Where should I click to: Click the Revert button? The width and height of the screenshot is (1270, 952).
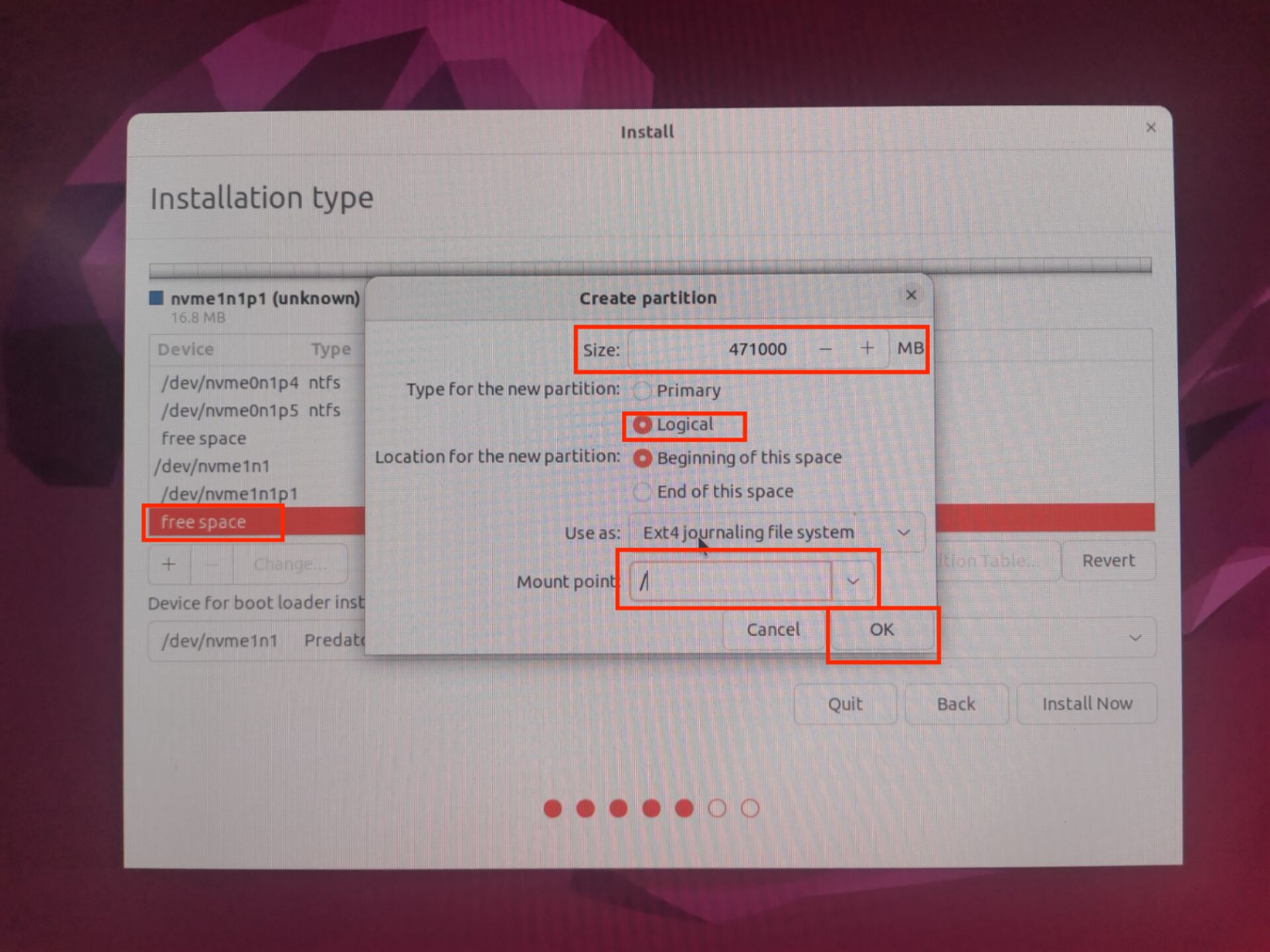coord(1108,561)
